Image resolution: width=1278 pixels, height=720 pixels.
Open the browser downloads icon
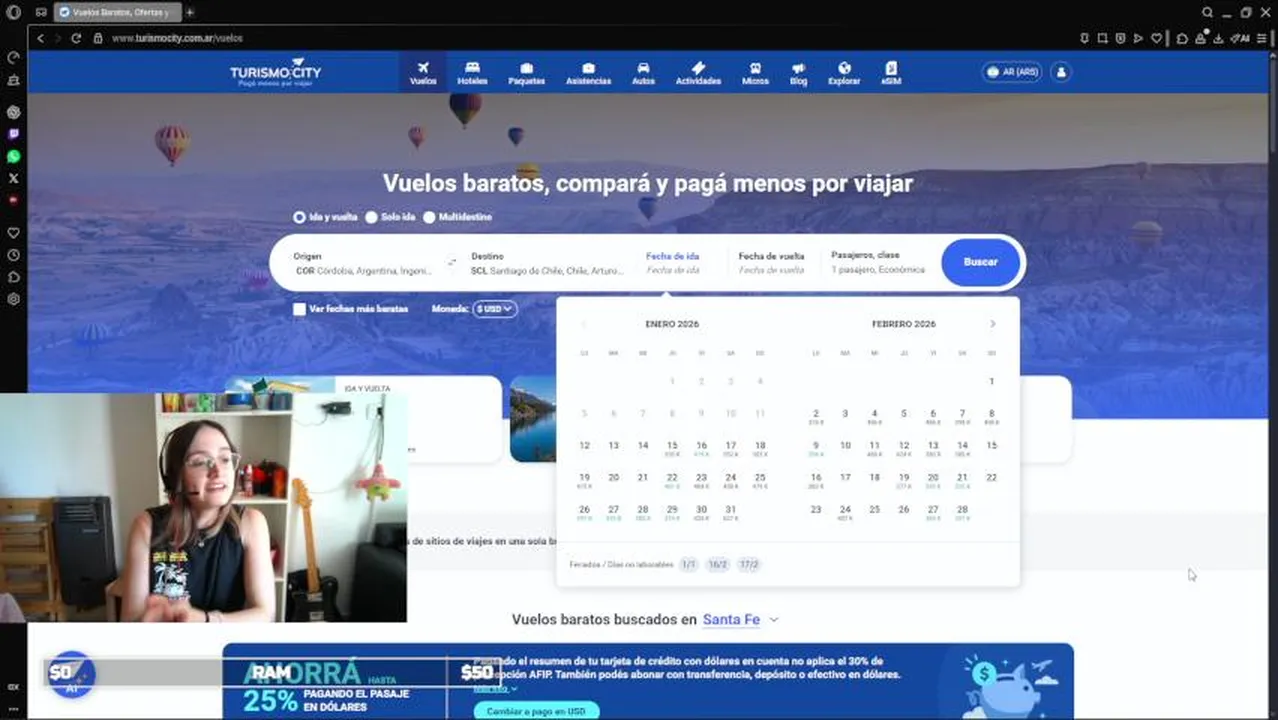1218,38
